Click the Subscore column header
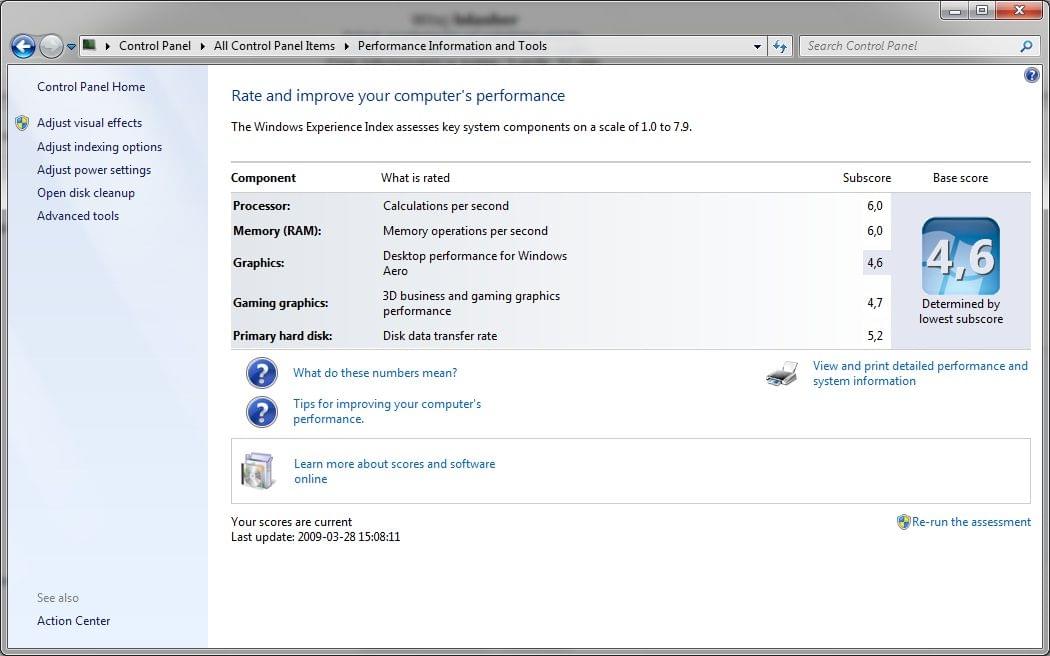The width and height of the screenshot is (1050, 656). tap(867, 178)
